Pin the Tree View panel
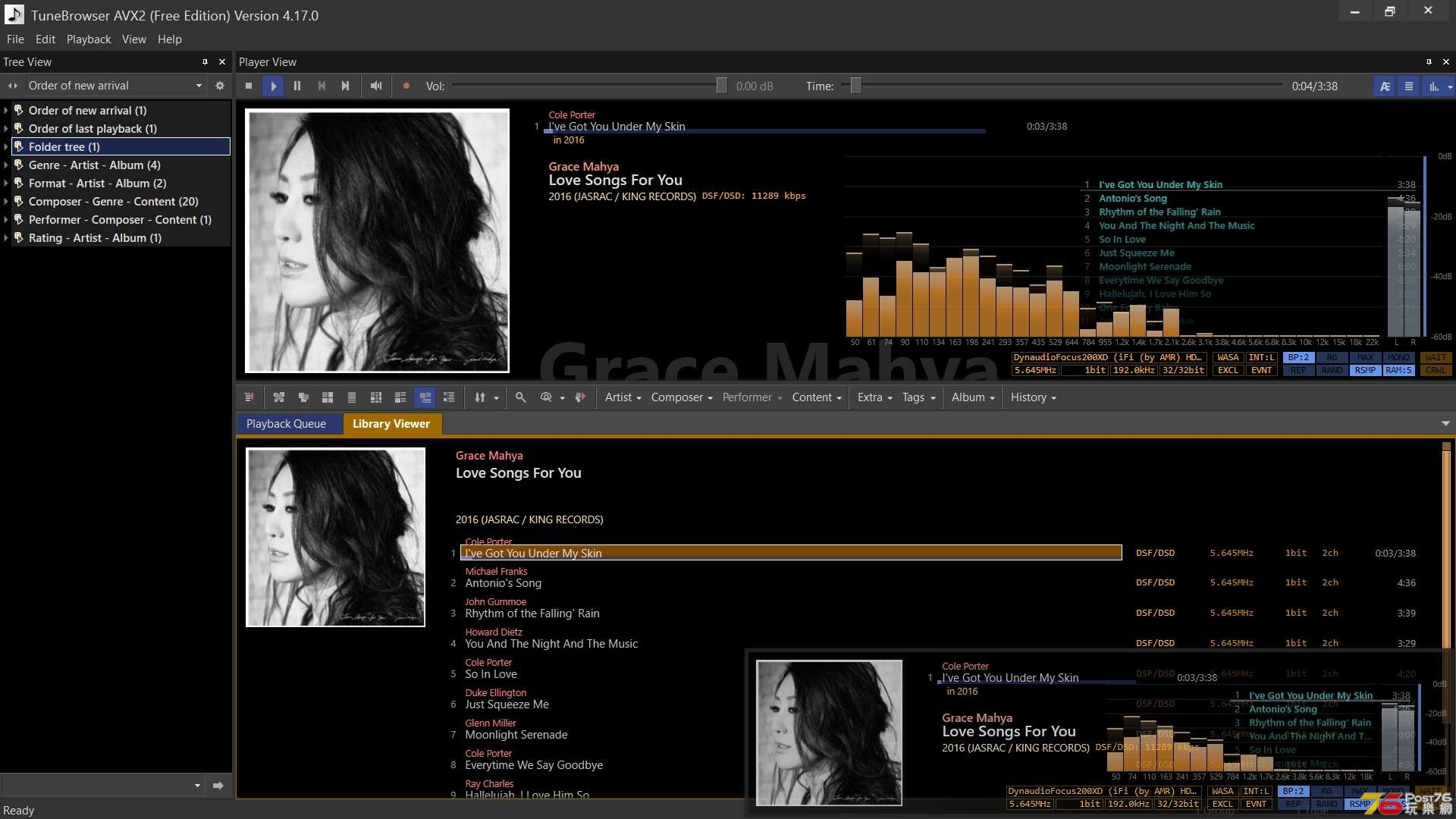Image resolution: width=1456 pixels, height=819 pixels. click(205, 61)
